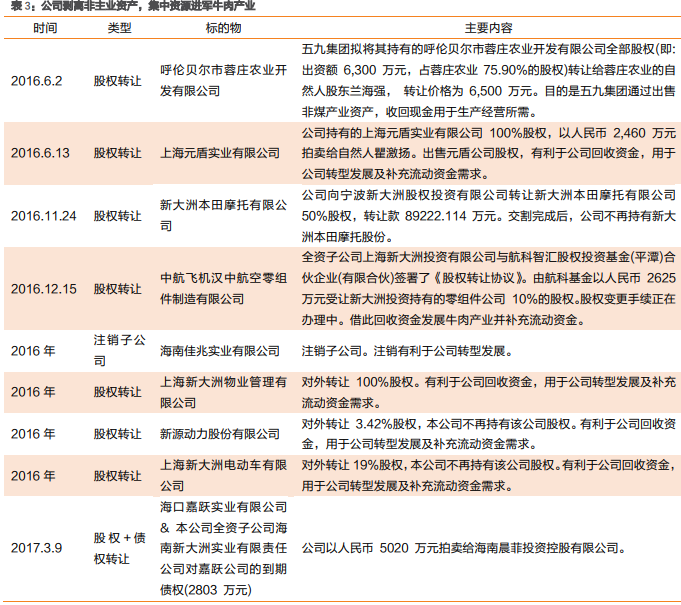Click description 对外转让 100%股权
This screenshot has height=605, width=681.
(x=489, y=392)
